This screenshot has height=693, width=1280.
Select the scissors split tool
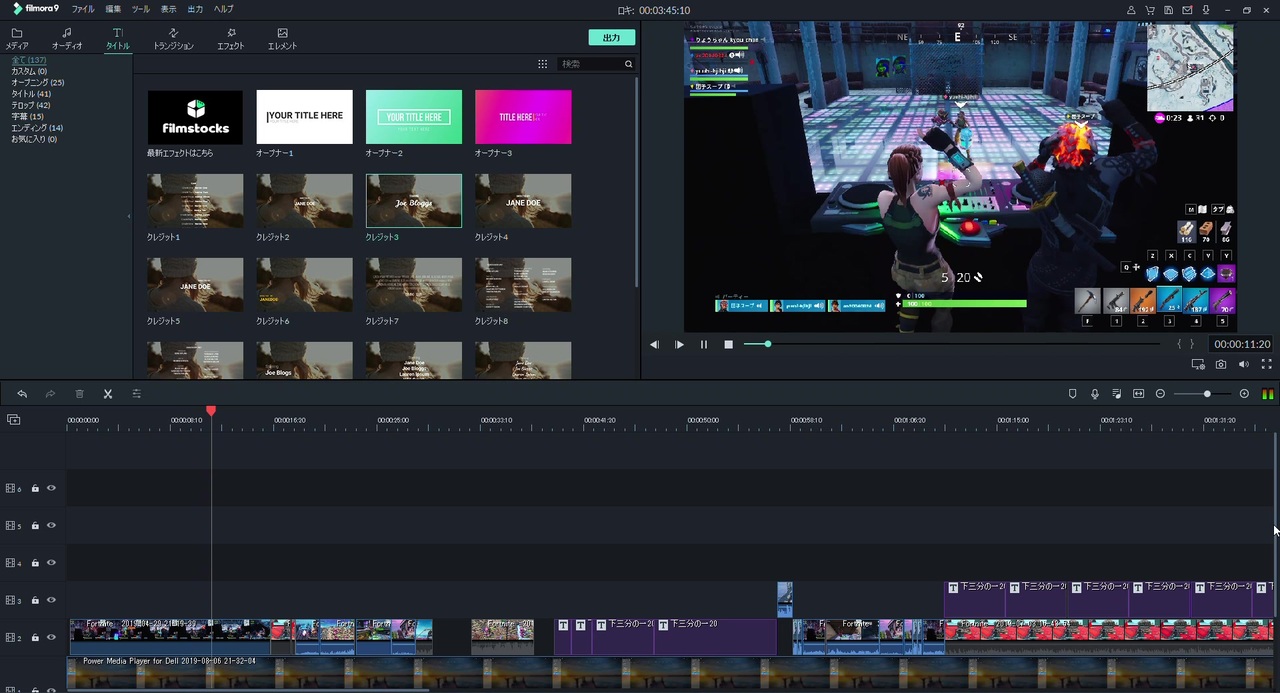(108, 394)
